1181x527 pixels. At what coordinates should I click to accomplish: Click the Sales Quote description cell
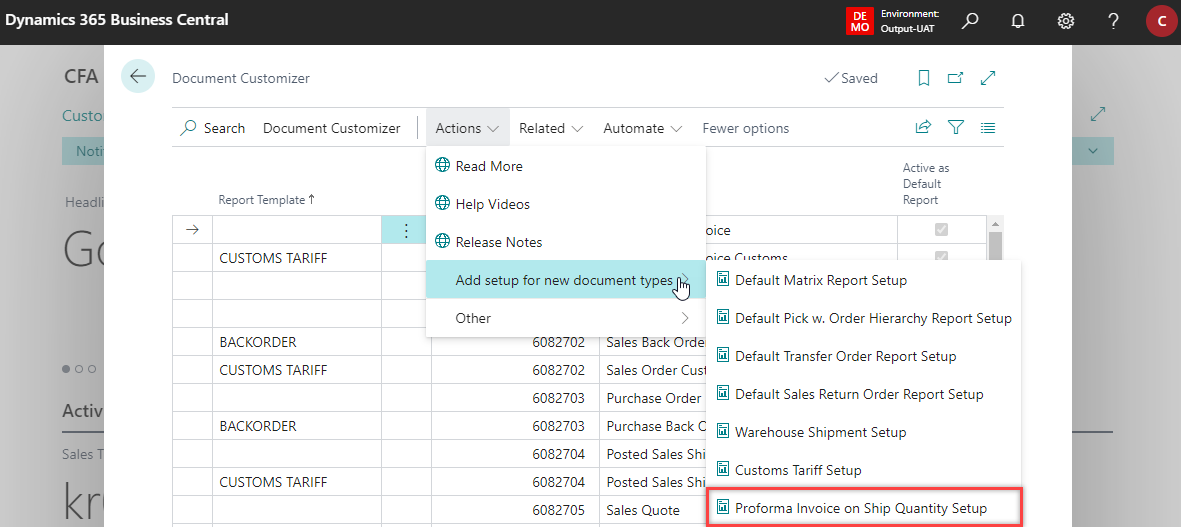click(652, 509)
